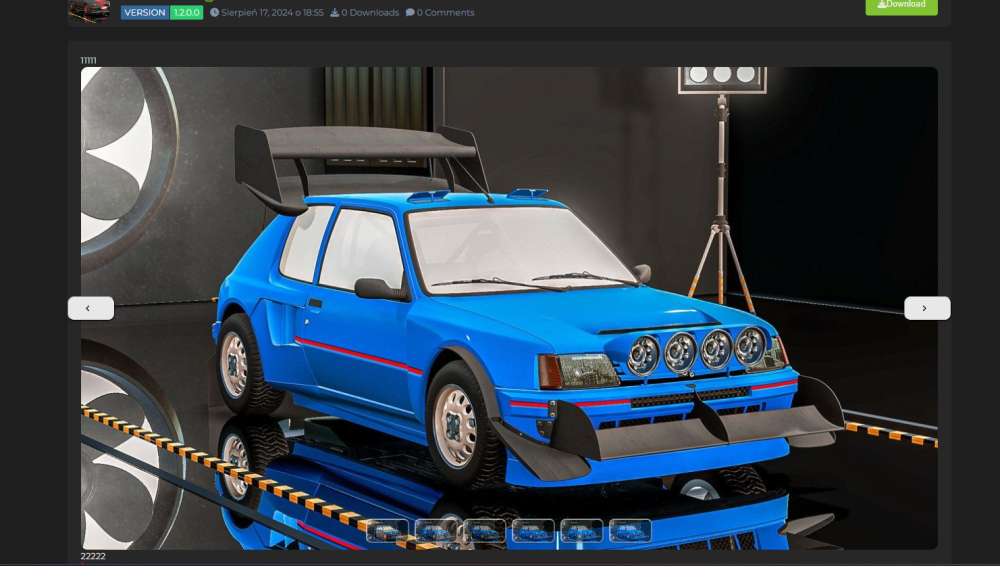The image size is (1000, 566).
Task: Select the fifth gallery thumbnail
Action: [582, 531]
